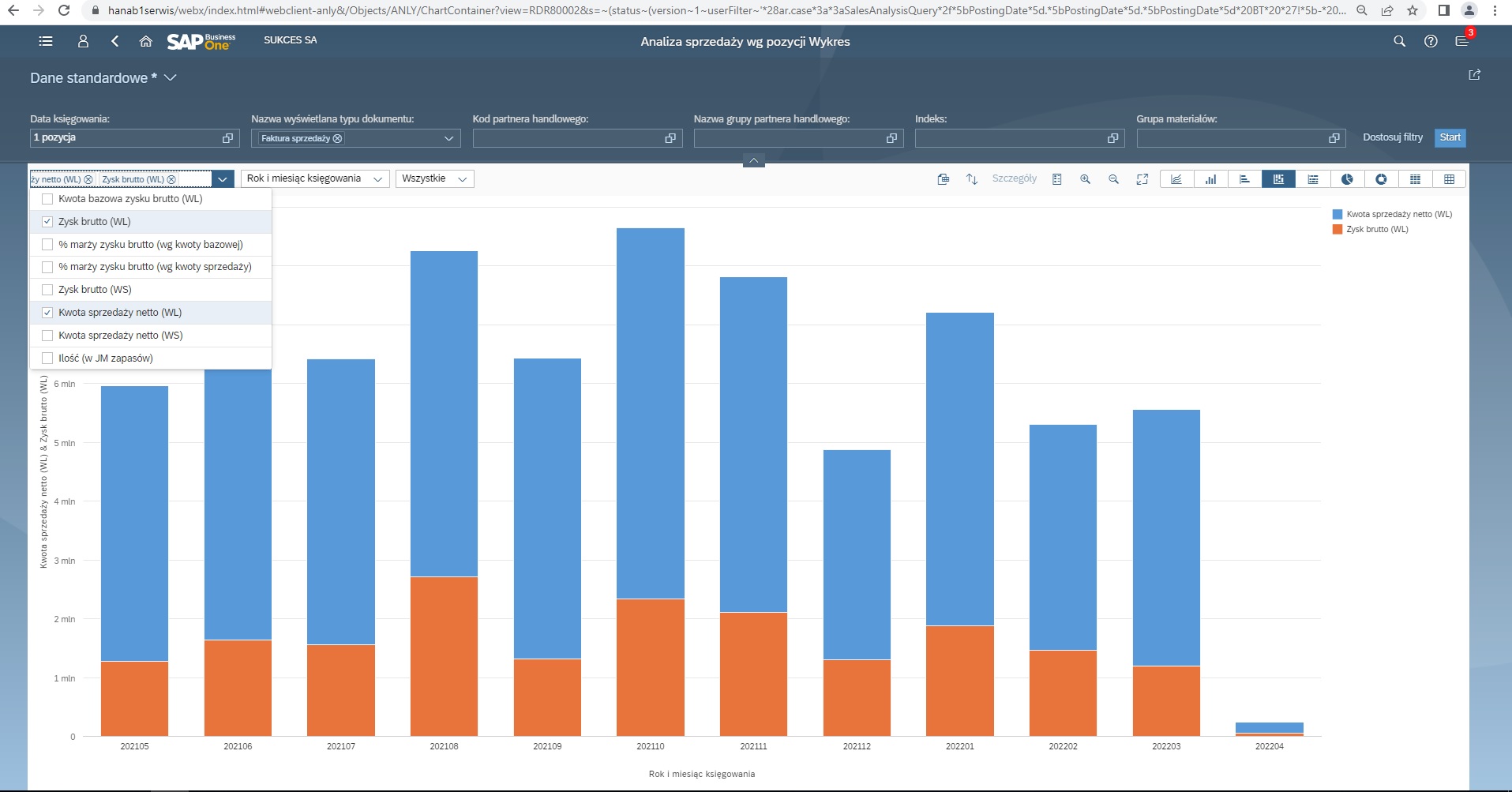
Task: Open the main hamburger menu
Action: (46, 41)
